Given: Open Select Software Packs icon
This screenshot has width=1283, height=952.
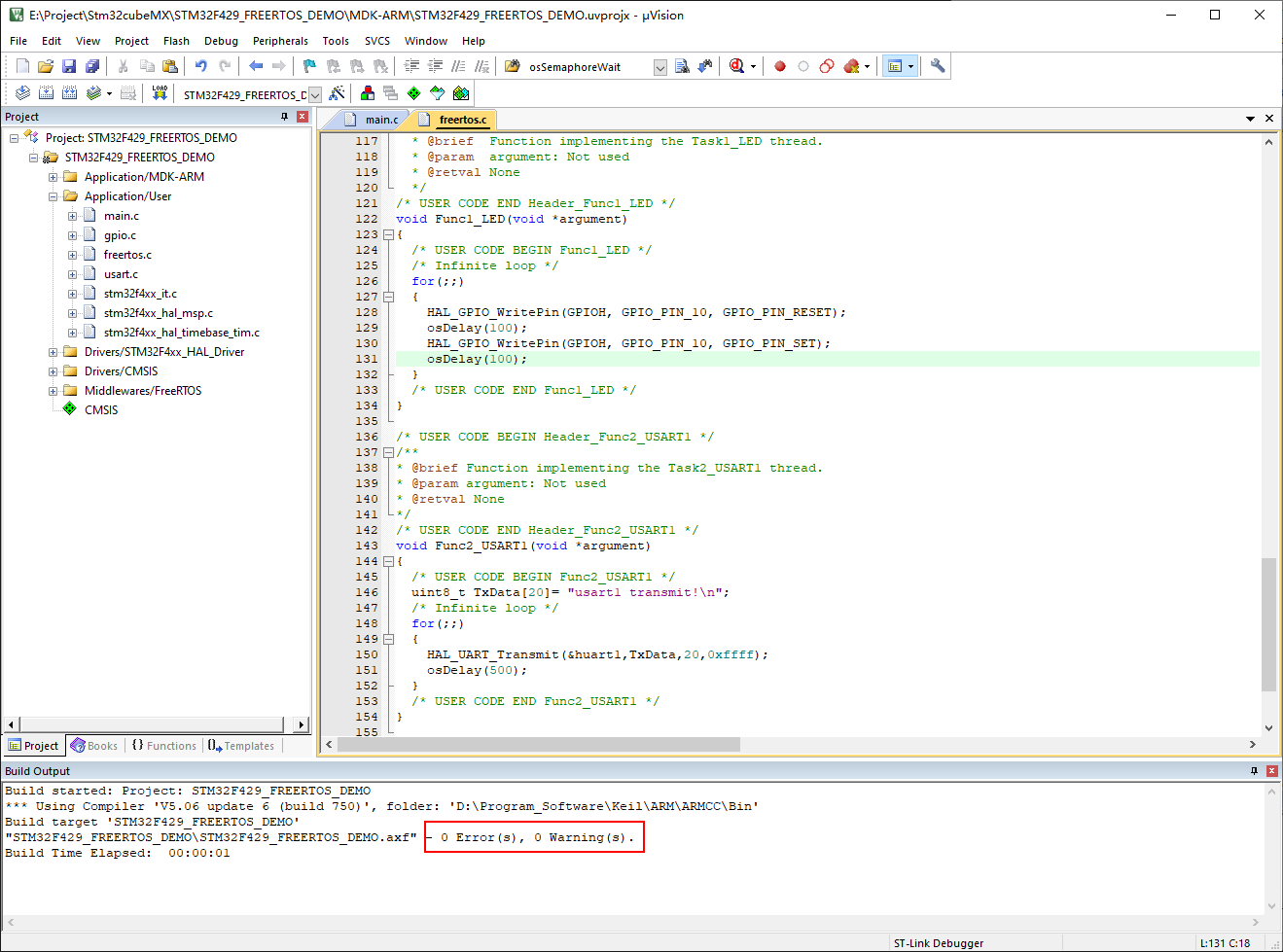Looking at the screenshot, I should [438, 93].
